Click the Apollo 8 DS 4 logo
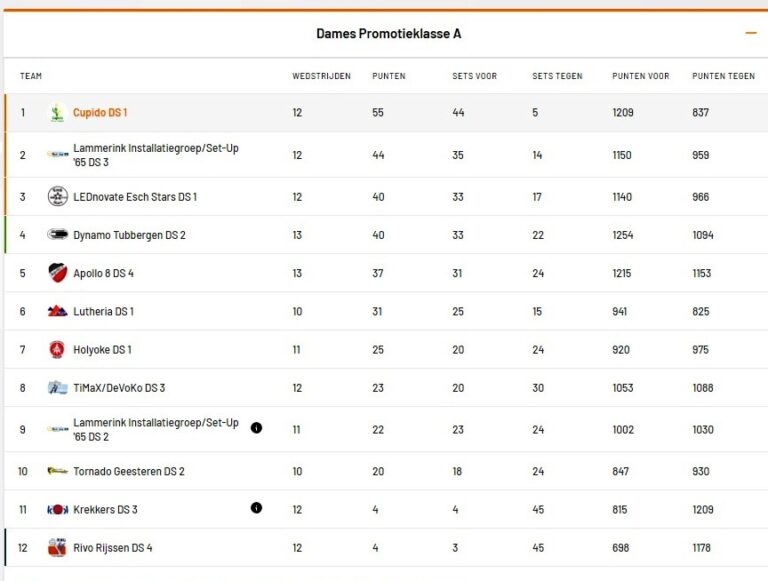 (x=58, y=273)
